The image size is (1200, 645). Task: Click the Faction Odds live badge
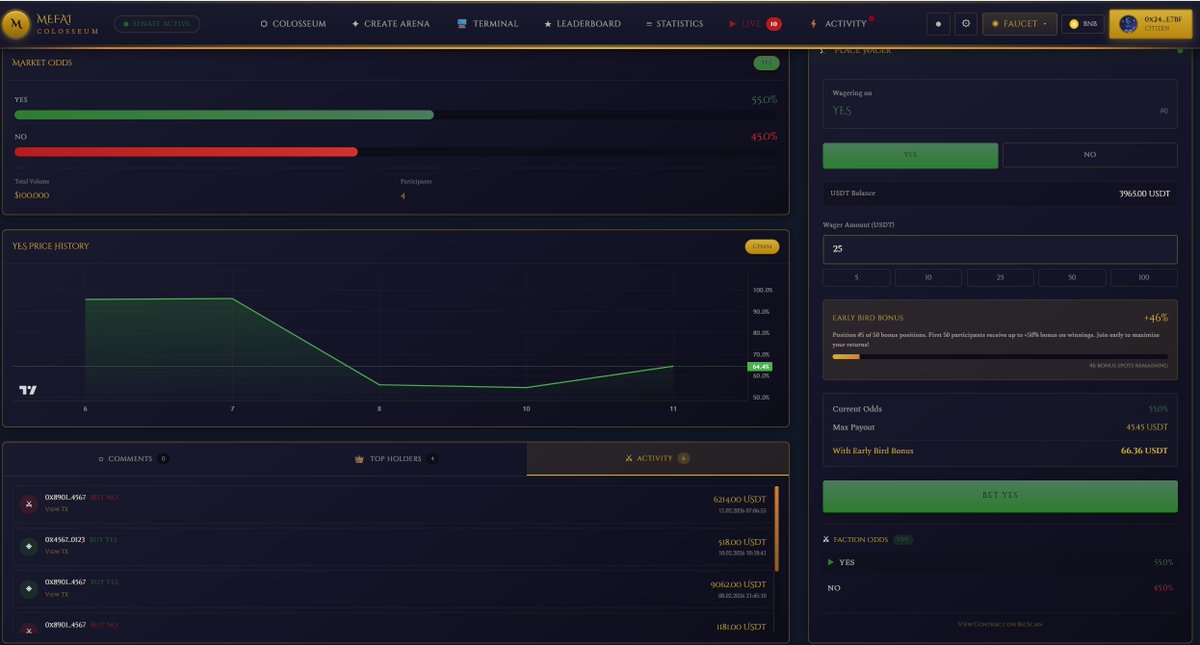[902, 539]
